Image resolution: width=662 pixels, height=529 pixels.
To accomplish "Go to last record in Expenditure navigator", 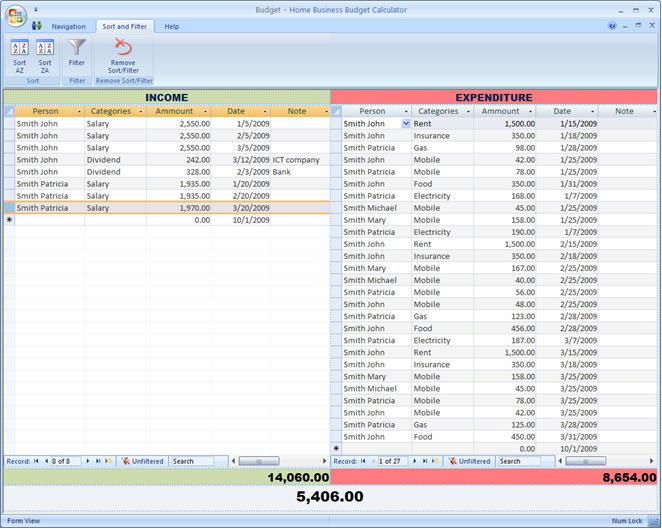I will coord(425,461).
